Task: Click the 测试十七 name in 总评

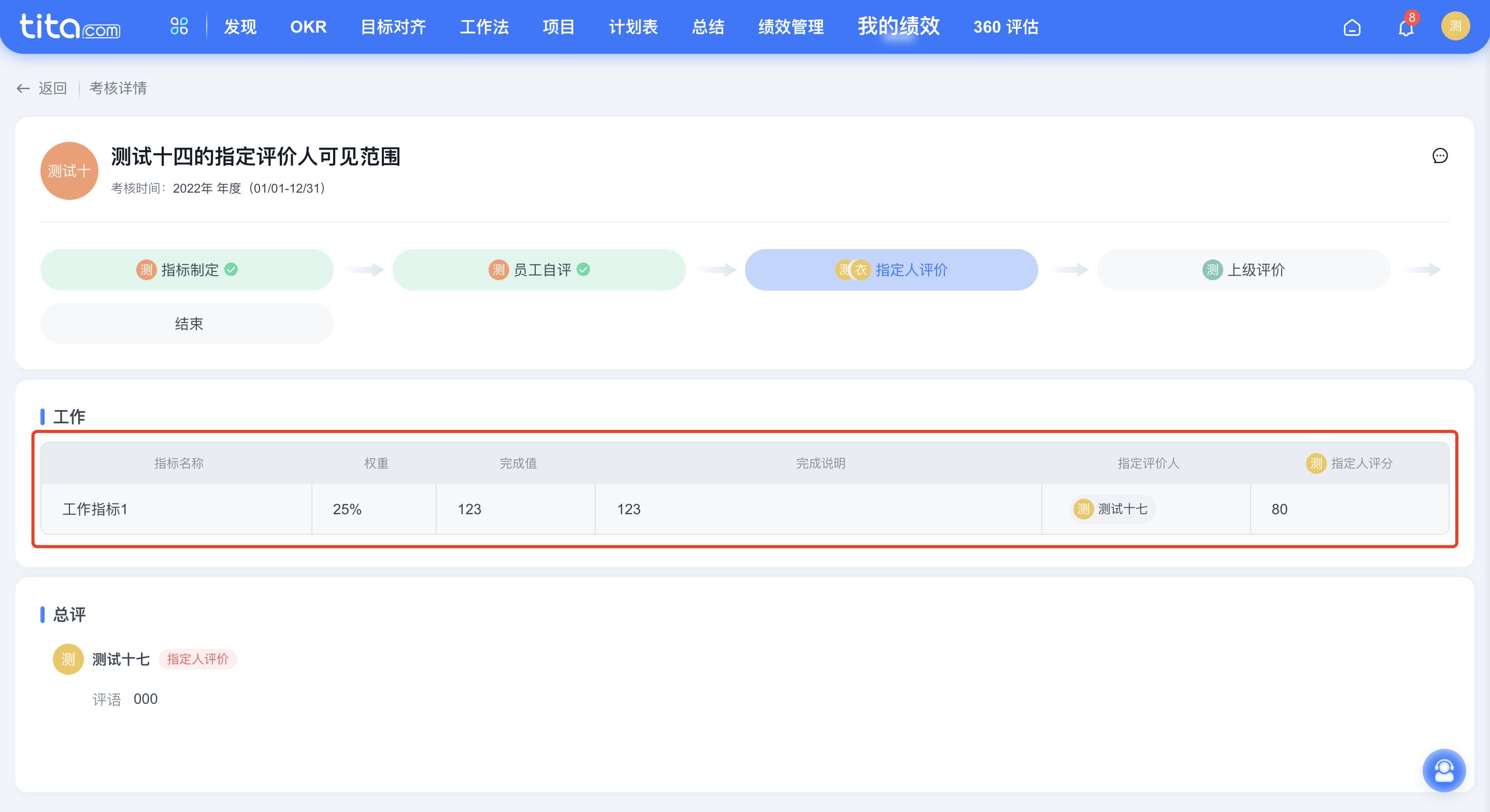Action: coord(121,659)
